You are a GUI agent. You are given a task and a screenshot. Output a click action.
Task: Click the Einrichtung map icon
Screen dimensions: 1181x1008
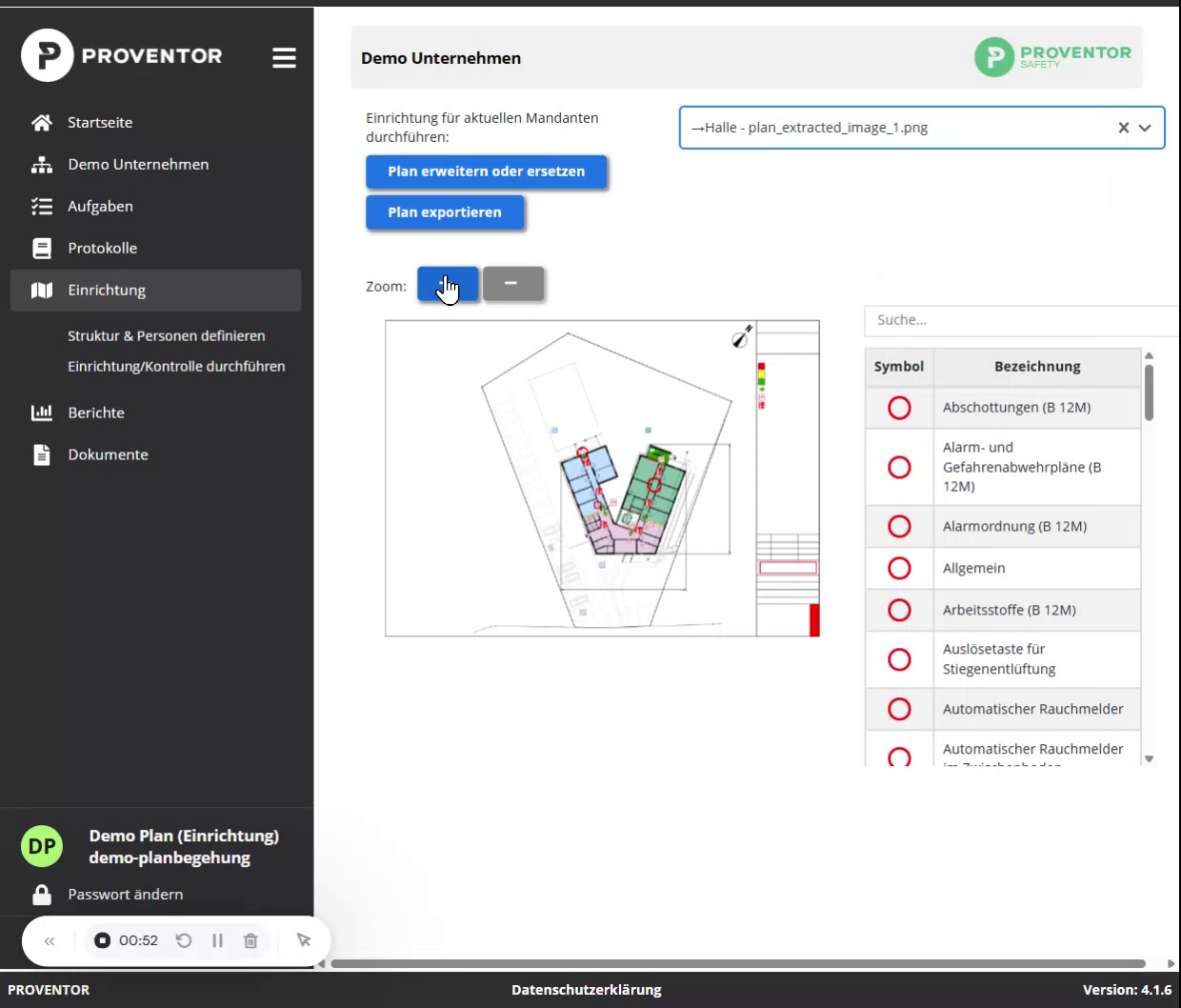click(42, 290)
